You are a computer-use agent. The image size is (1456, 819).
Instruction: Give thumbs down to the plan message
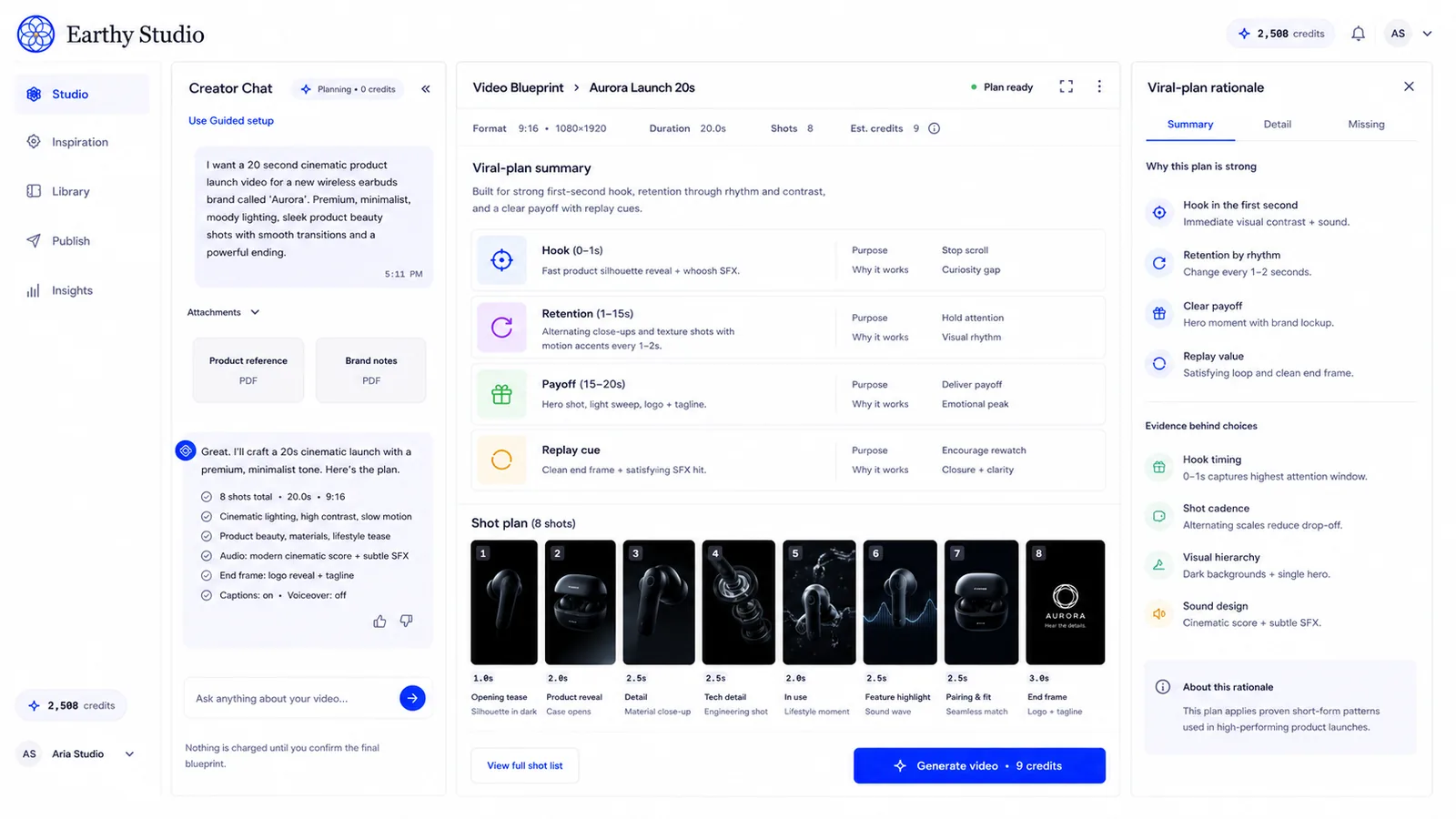point(406,622)
